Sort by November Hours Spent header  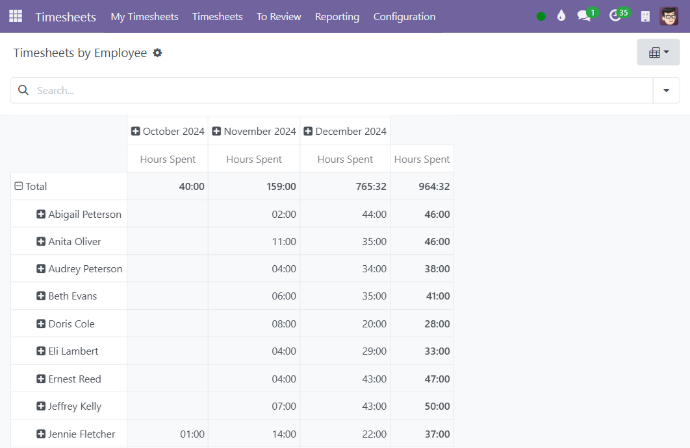(254, 159)
